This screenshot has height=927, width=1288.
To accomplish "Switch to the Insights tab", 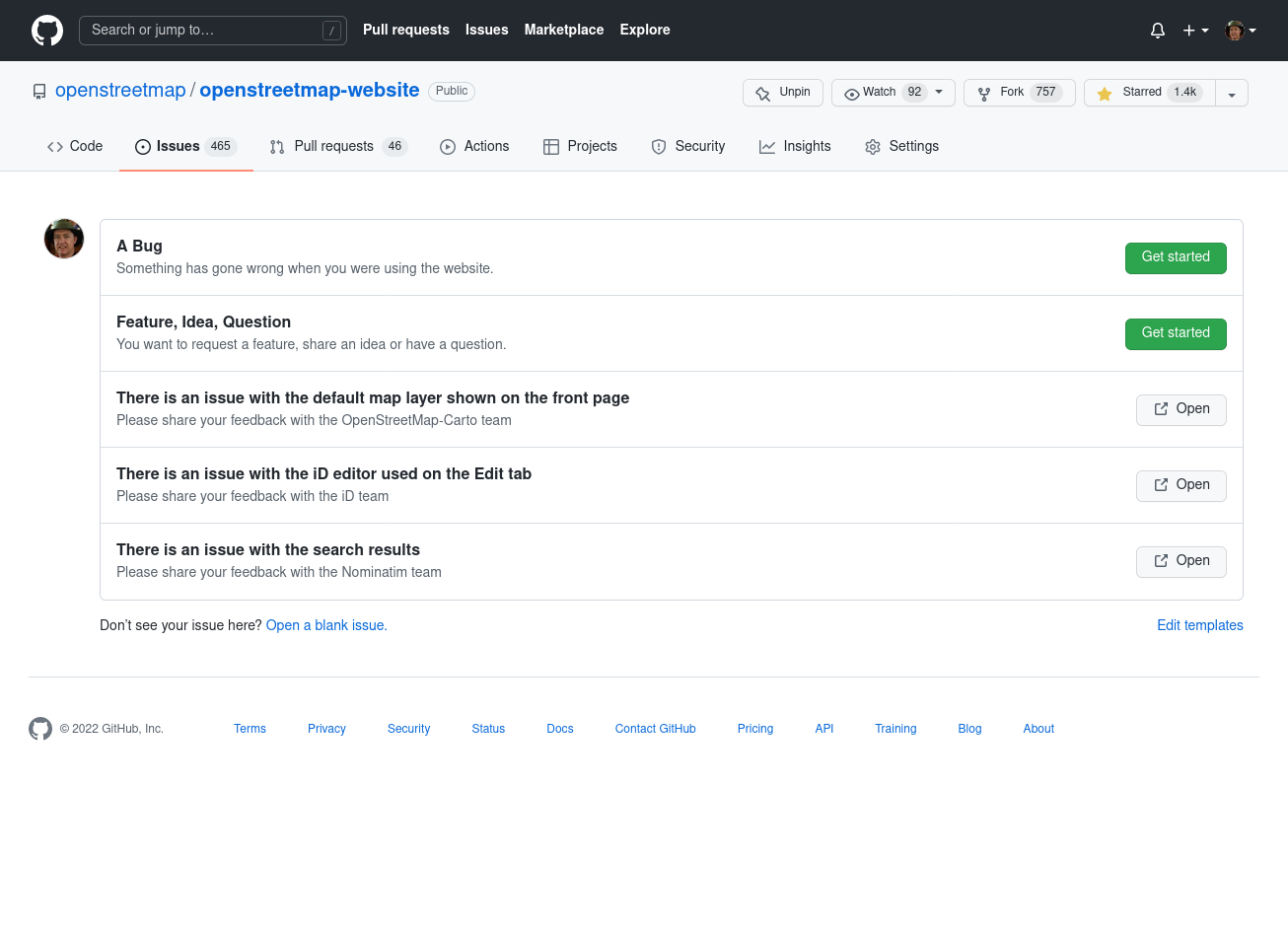I will (x=795, y=146).
